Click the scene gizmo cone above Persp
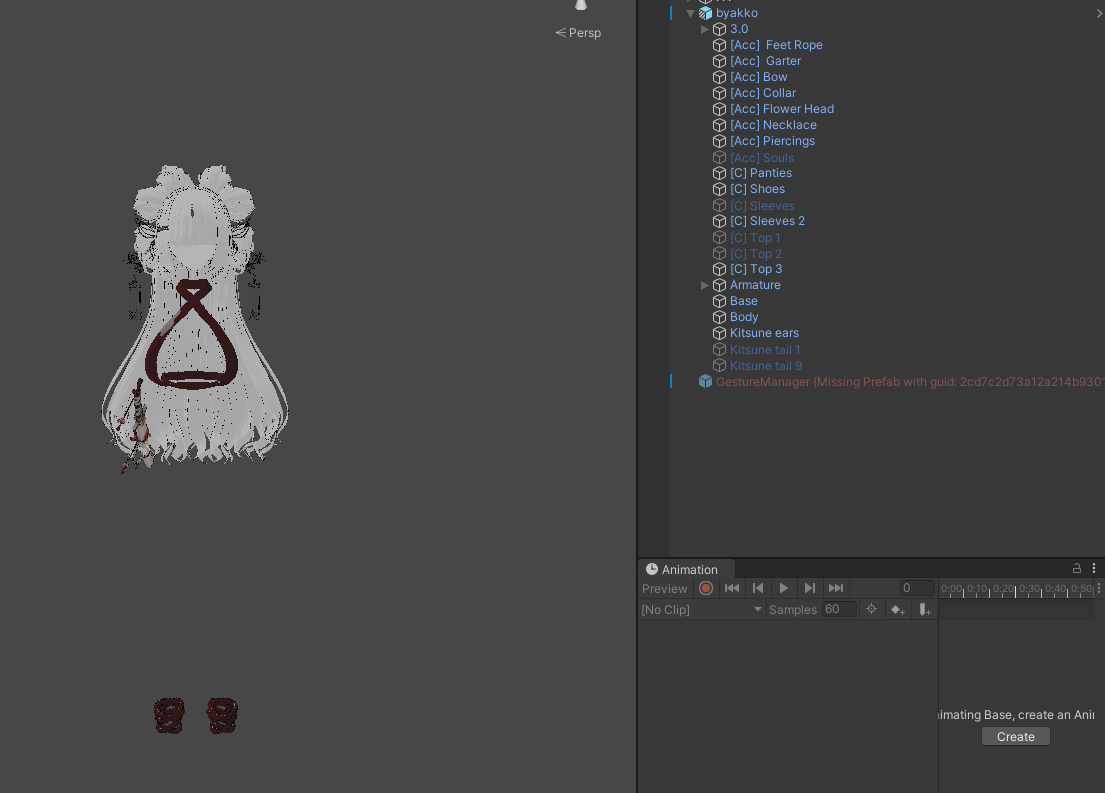The width and height of the screenshot is (1105, 793). (581, 5)
